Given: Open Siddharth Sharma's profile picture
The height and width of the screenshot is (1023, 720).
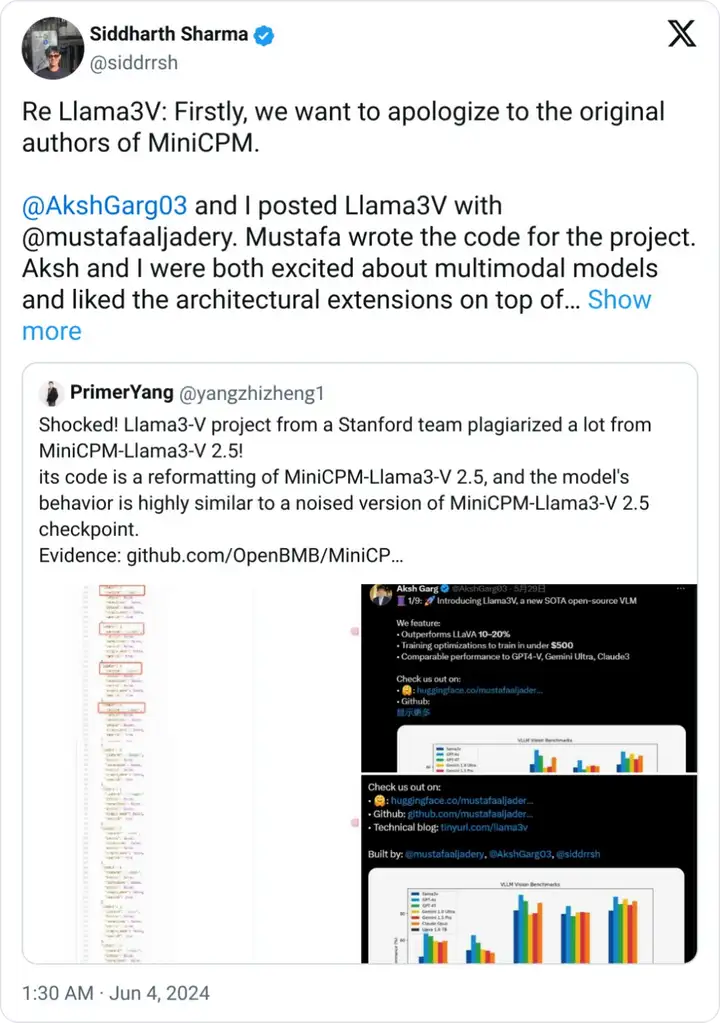Looking at the screenshot, I should coord(53,48).
